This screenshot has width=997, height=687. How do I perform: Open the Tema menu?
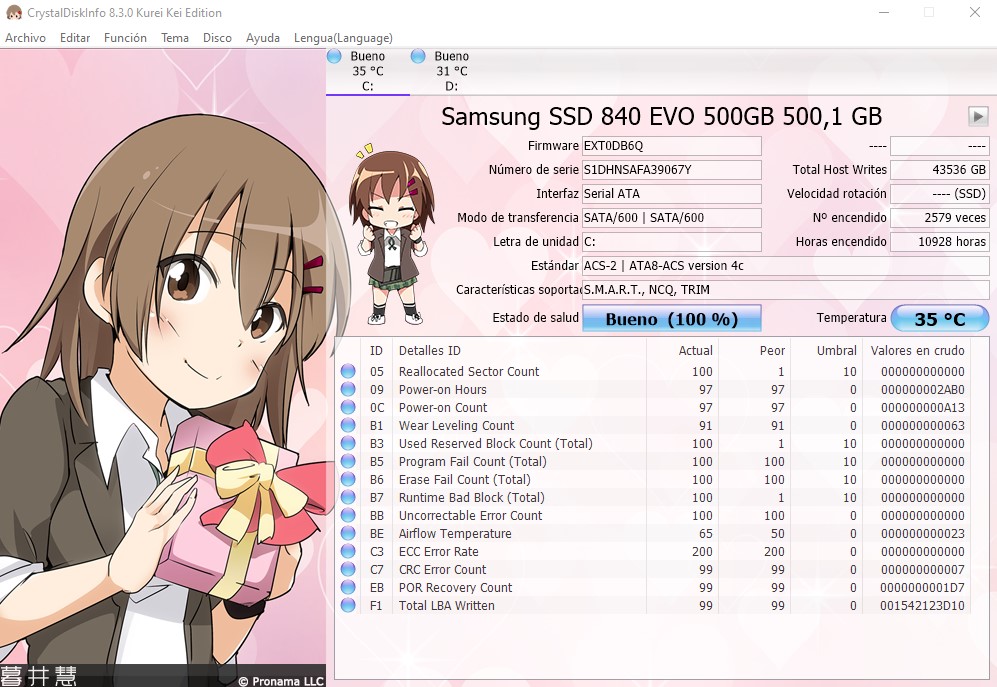pos(175,38)
